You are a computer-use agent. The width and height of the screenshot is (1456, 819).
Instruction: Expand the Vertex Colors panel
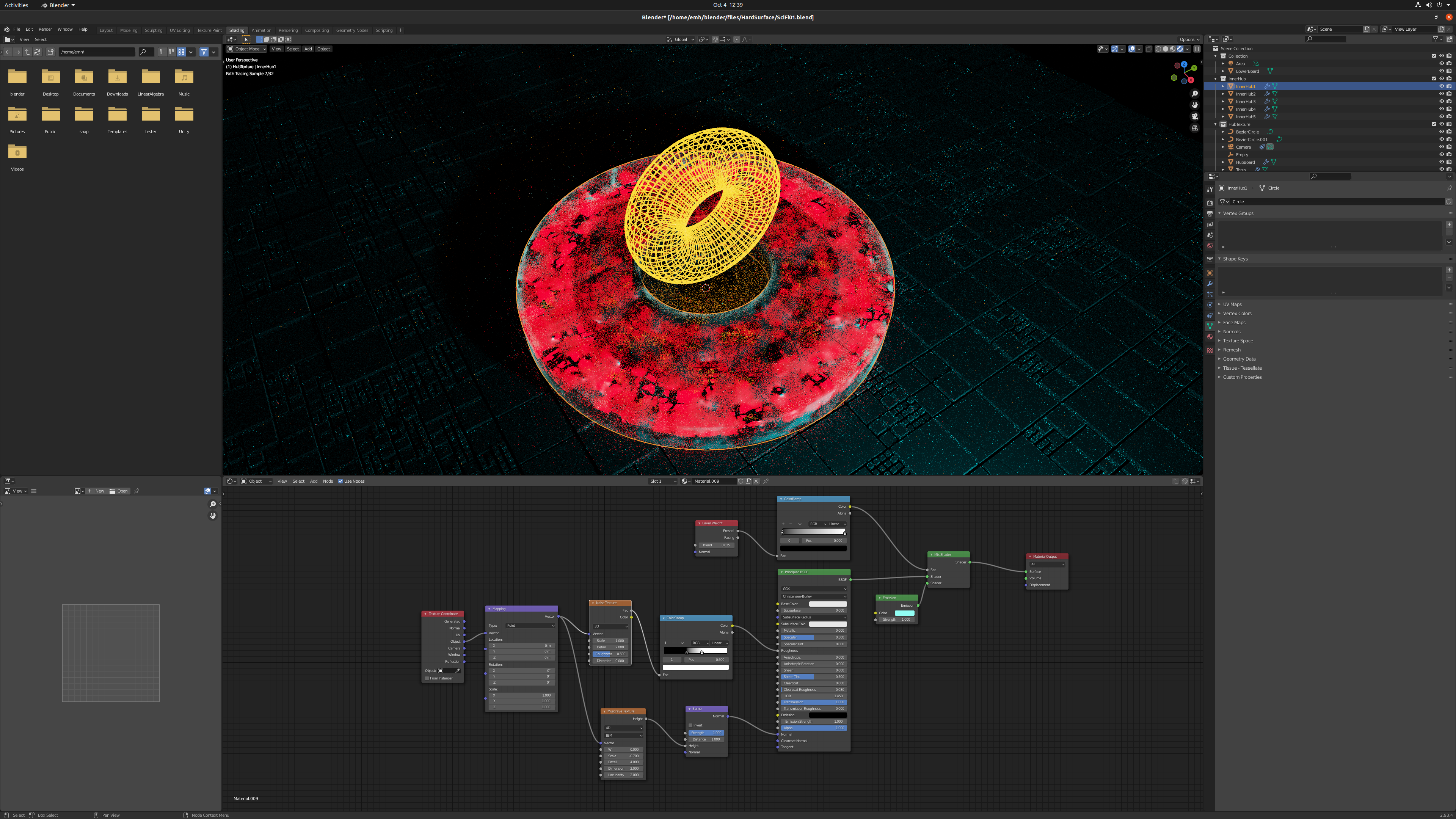[x=1237, y=313]
